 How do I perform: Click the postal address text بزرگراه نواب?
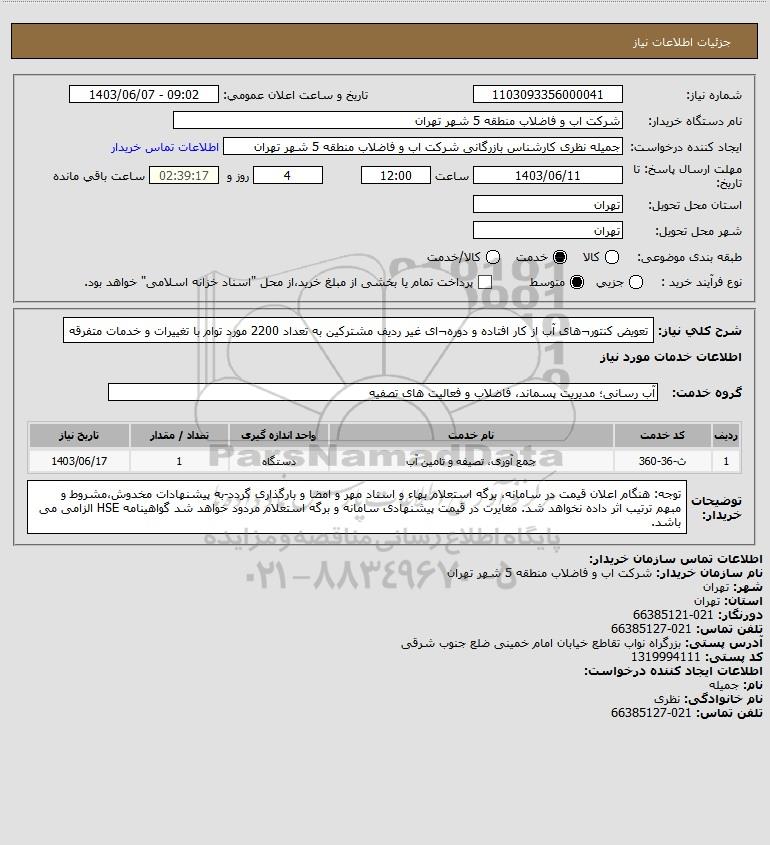point(541,643)
